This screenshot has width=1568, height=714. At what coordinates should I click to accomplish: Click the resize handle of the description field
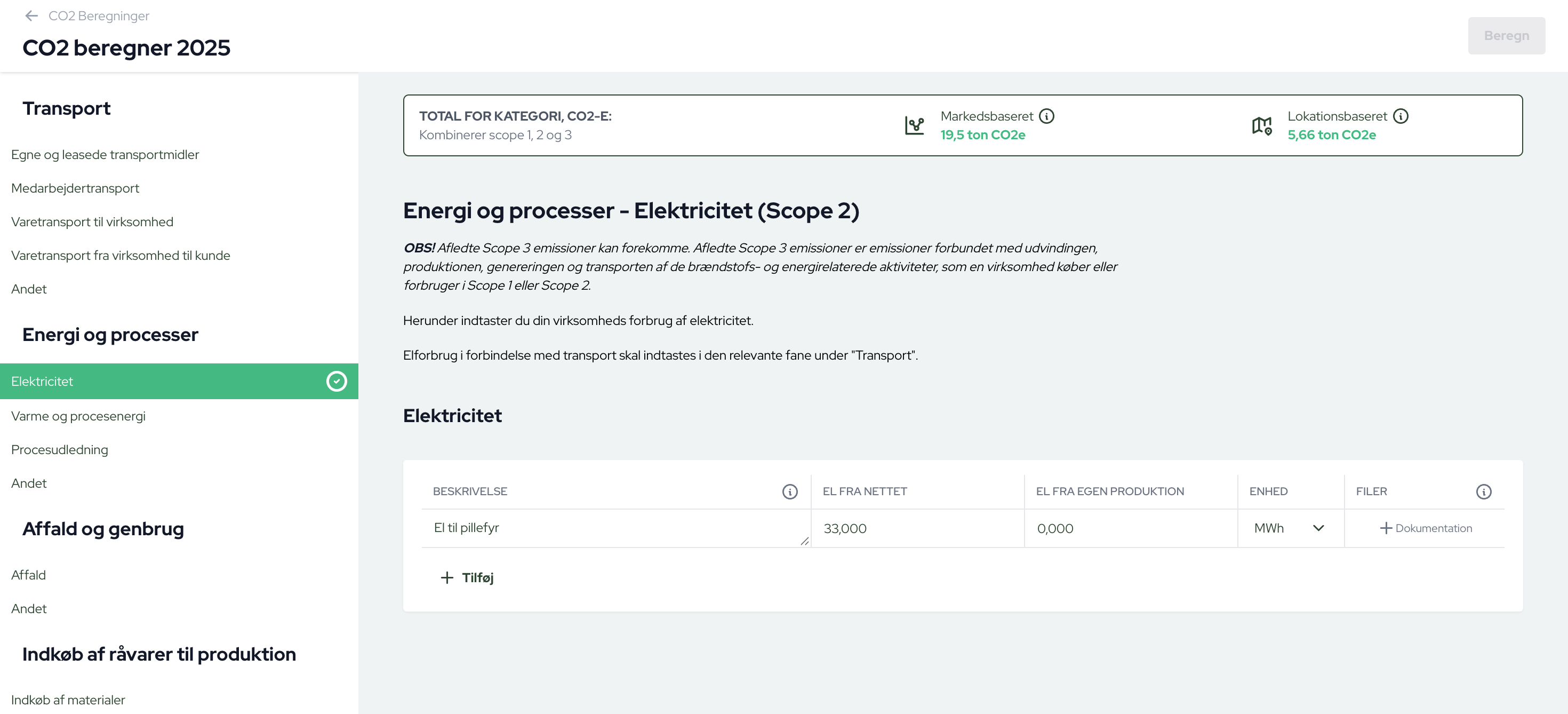pos(804,541)
